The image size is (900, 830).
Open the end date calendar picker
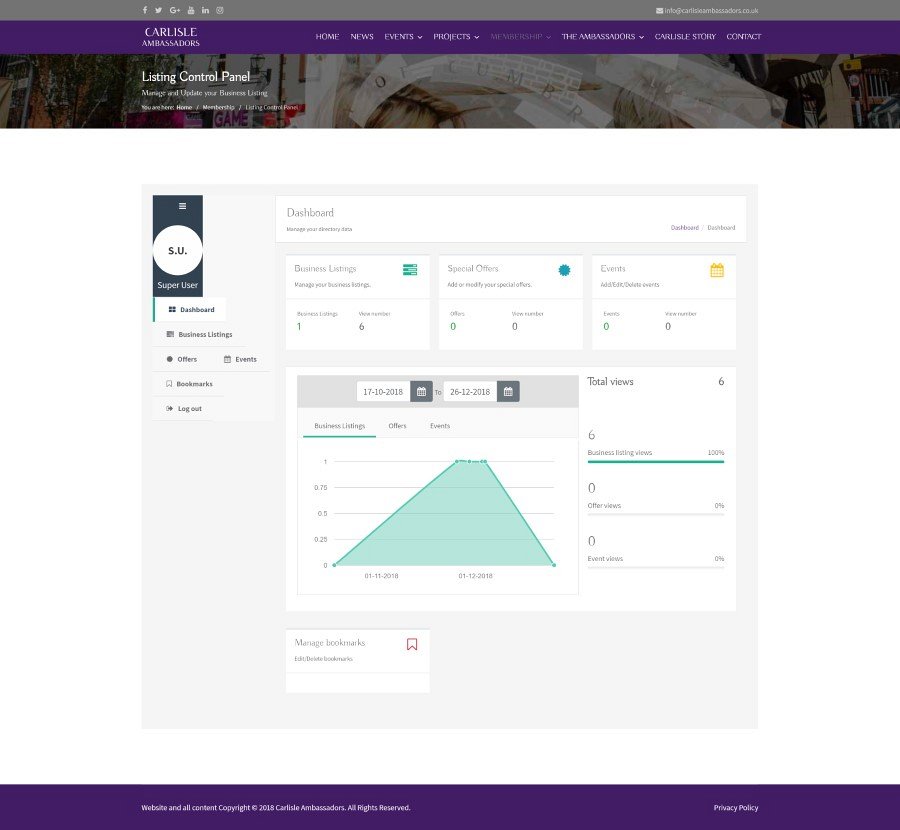click(508, 392)
